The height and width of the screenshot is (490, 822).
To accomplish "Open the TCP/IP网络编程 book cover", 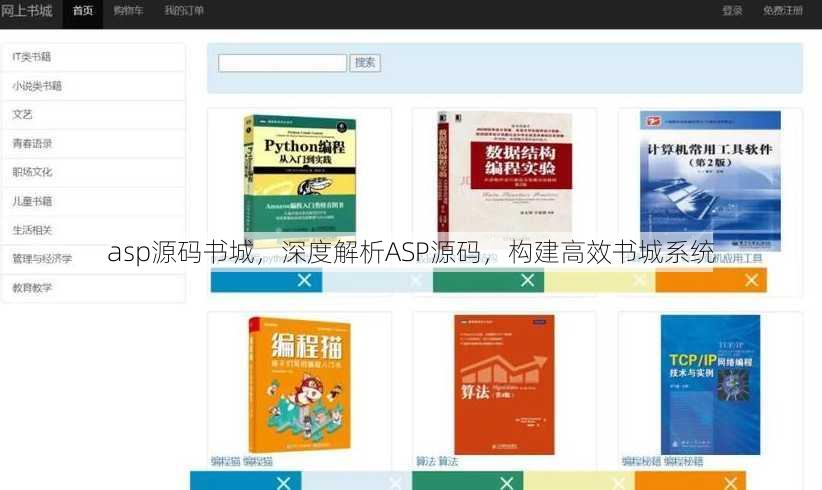I will 710,385.
